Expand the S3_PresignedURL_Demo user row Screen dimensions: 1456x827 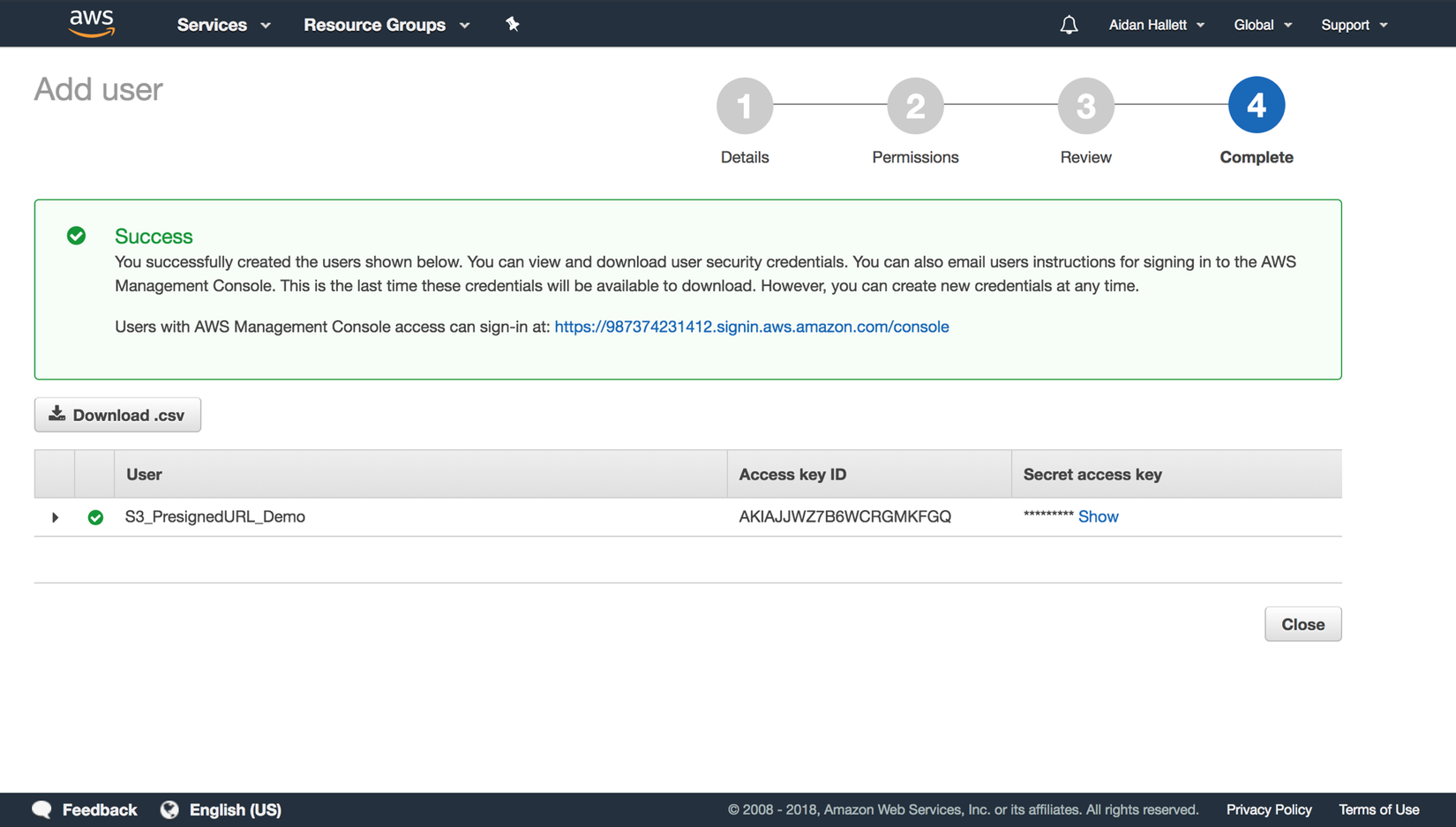coord(55,517)
